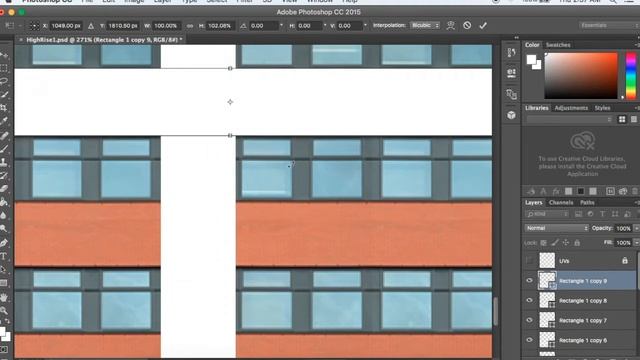Screen dimensions: 640x360
Task: Hide Rectangle 1 copy 9 layer
Action: 529,280
